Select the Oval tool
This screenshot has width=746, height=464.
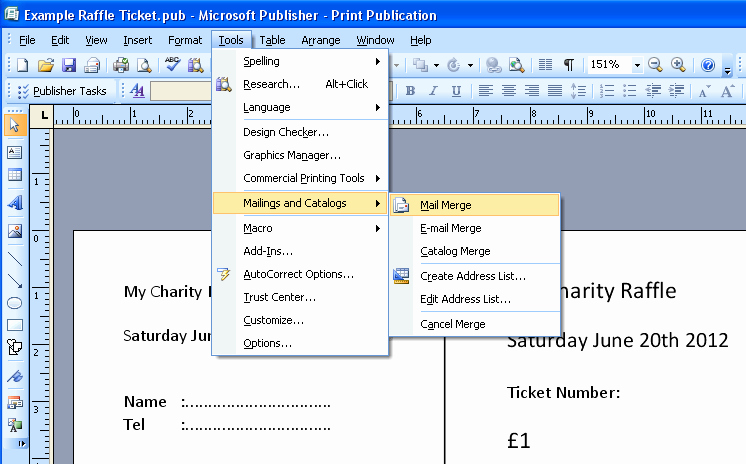point(15,303)
